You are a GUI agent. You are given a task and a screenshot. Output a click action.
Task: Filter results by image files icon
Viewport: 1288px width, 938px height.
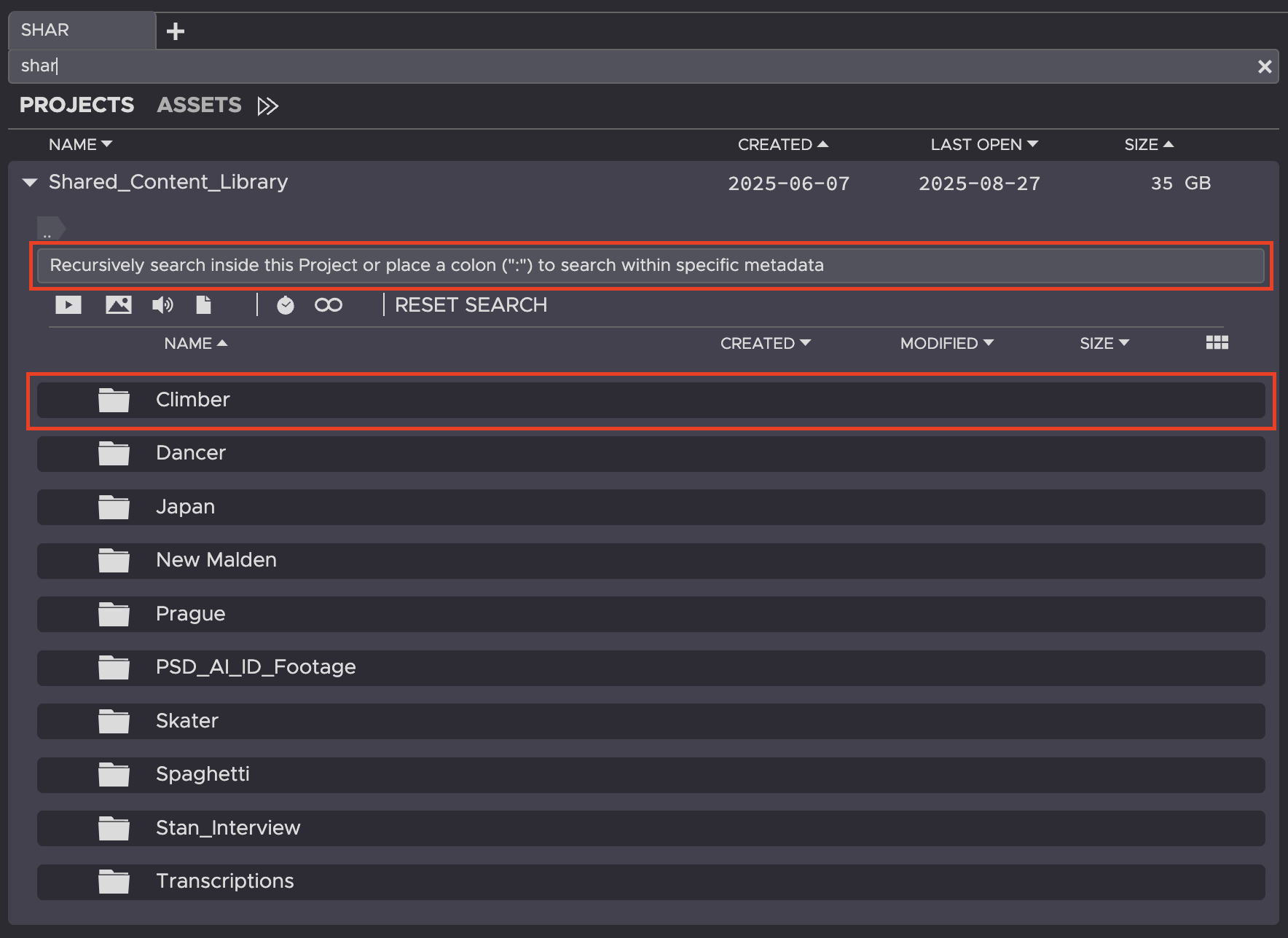(118, 305)
